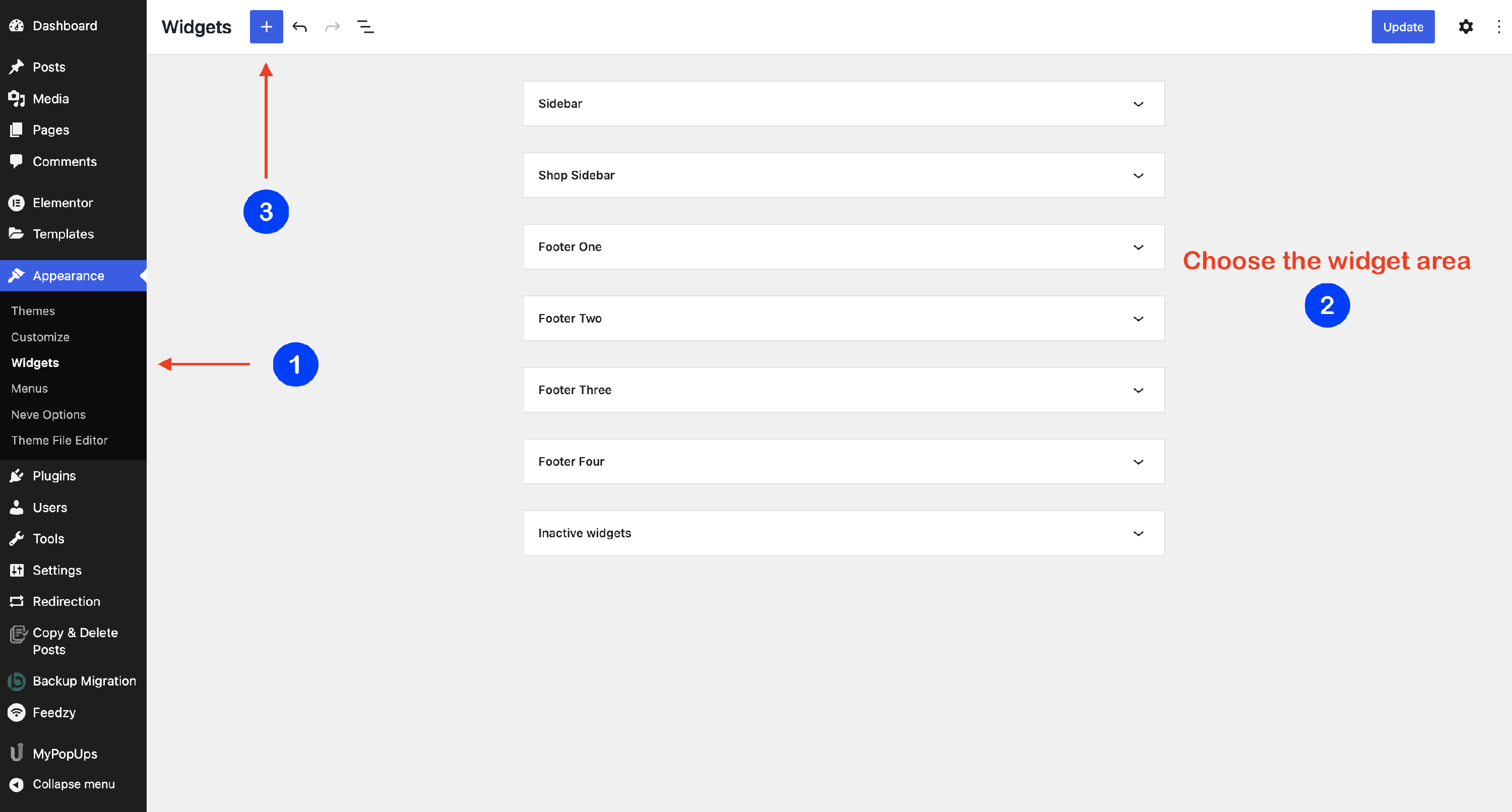Image resolution: width=1512 pixels, height=812 pixels.
Task: Expand the Shop Sidebar chevron
Action: pyautogui.click(x=1138, y=175)
